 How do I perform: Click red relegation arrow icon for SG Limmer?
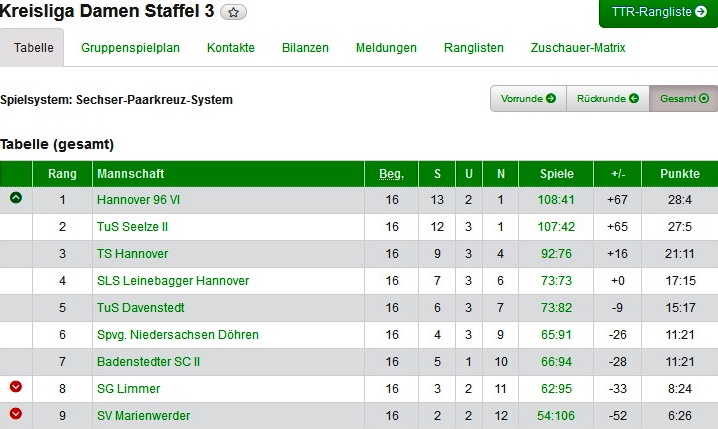coord(15,387)
